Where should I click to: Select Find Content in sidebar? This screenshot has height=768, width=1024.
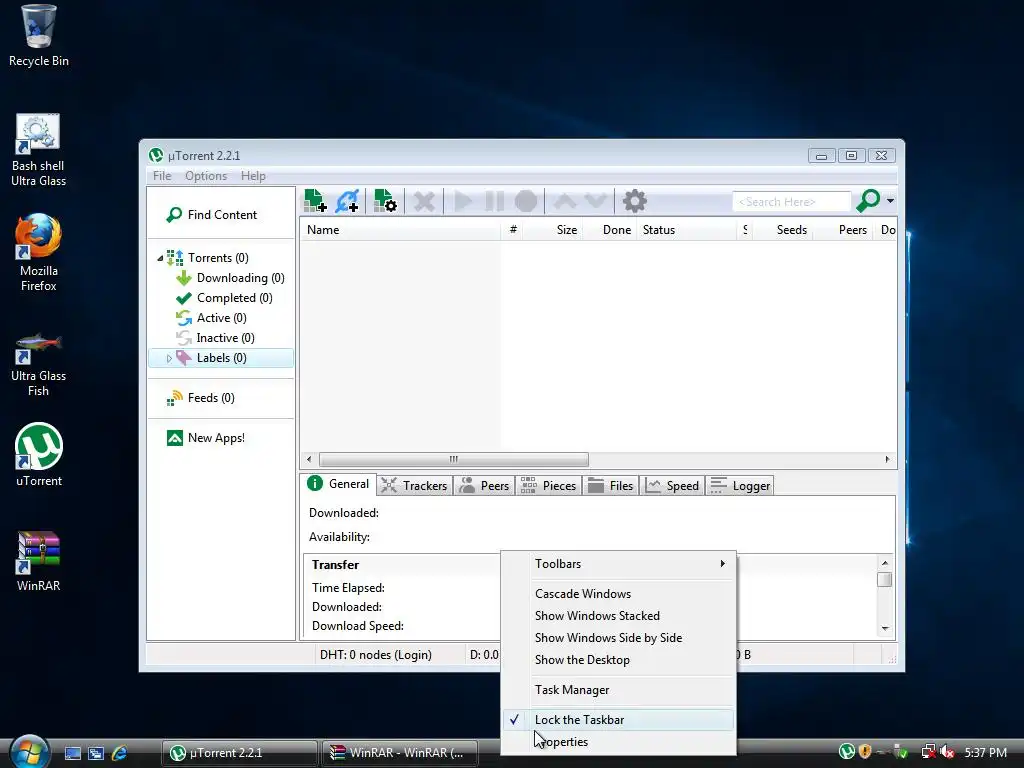pos(212,215)
